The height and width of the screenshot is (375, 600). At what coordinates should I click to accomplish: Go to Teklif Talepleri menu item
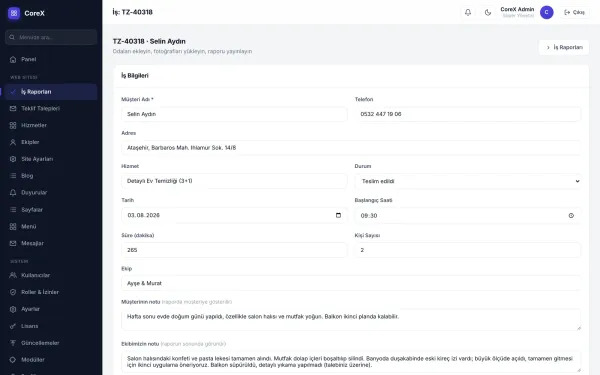(51, 108)
